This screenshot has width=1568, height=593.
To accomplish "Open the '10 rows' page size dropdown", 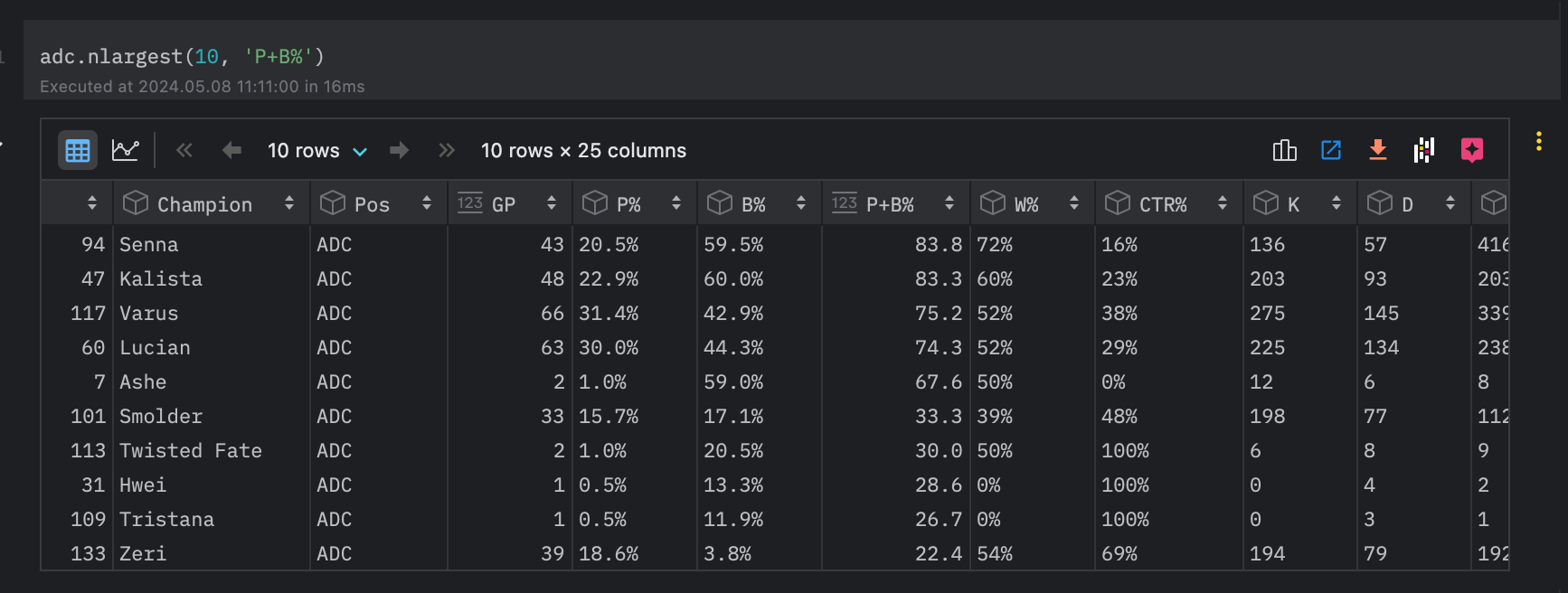I will tap(316, 150).
